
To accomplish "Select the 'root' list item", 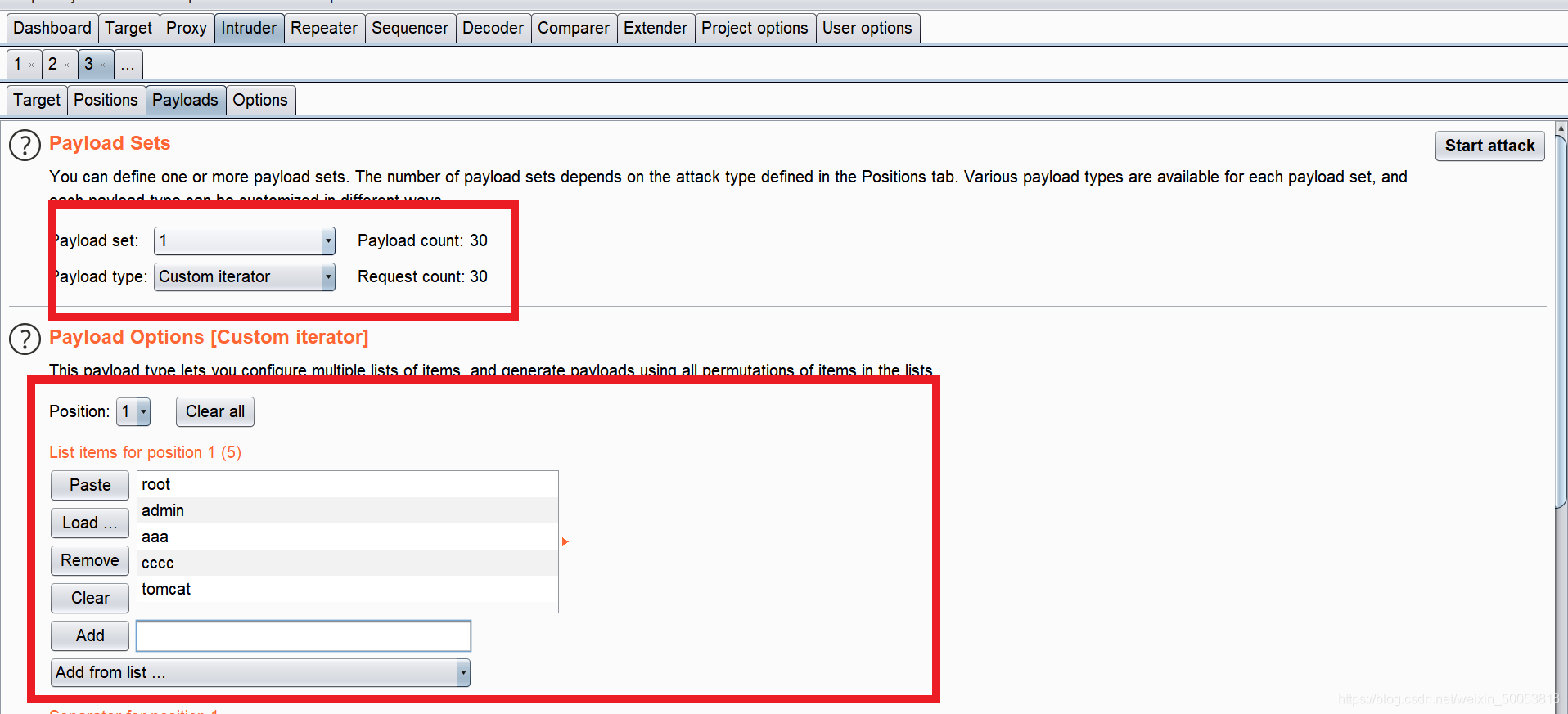I will coord(348,484).
